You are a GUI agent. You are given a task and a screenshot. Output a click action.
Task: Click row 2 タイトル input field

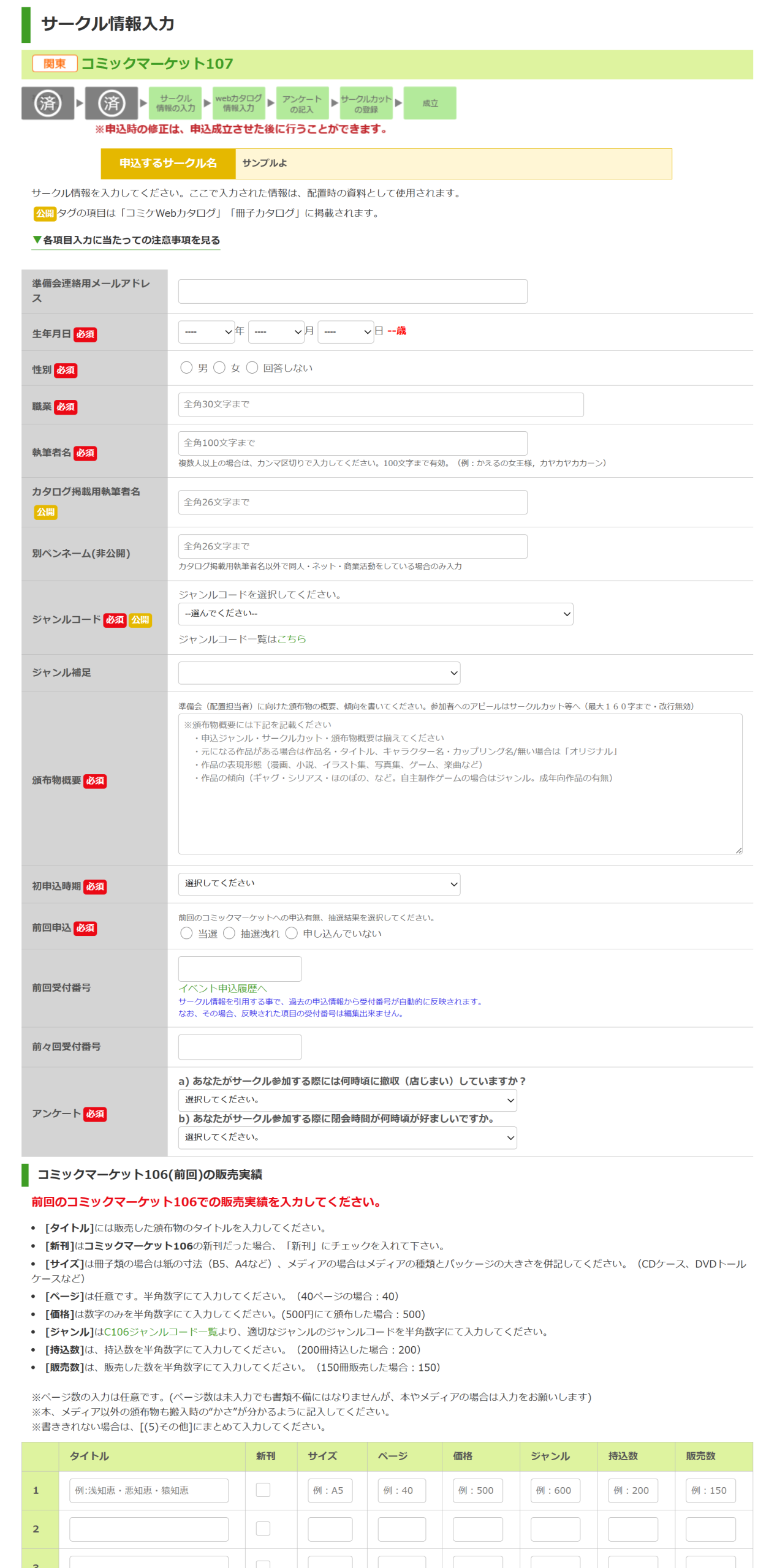[x=149, y=1529]
